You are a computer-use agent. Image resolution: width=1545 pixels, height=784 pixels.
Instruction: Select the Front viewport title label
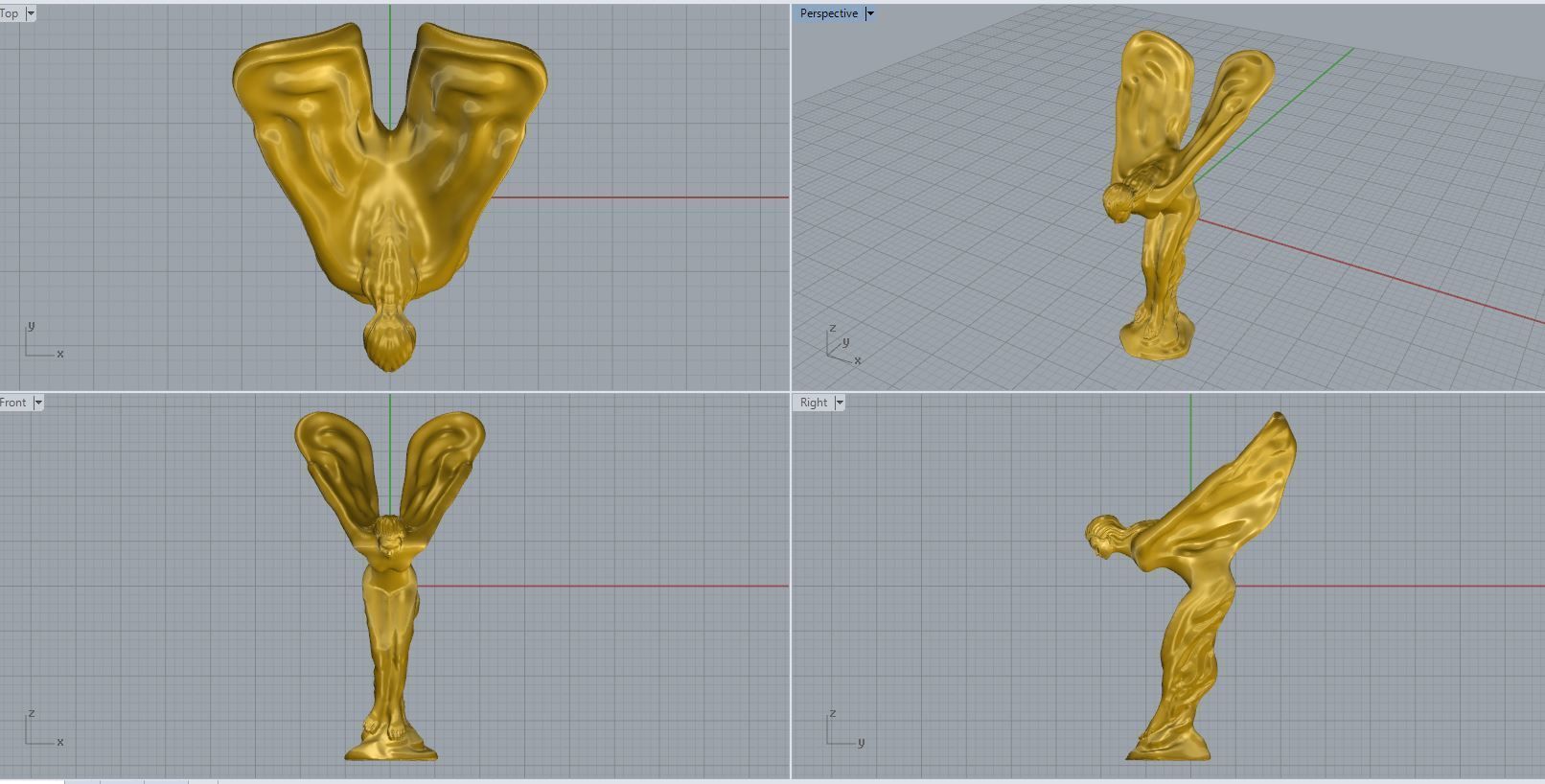(x=13, y=403)
